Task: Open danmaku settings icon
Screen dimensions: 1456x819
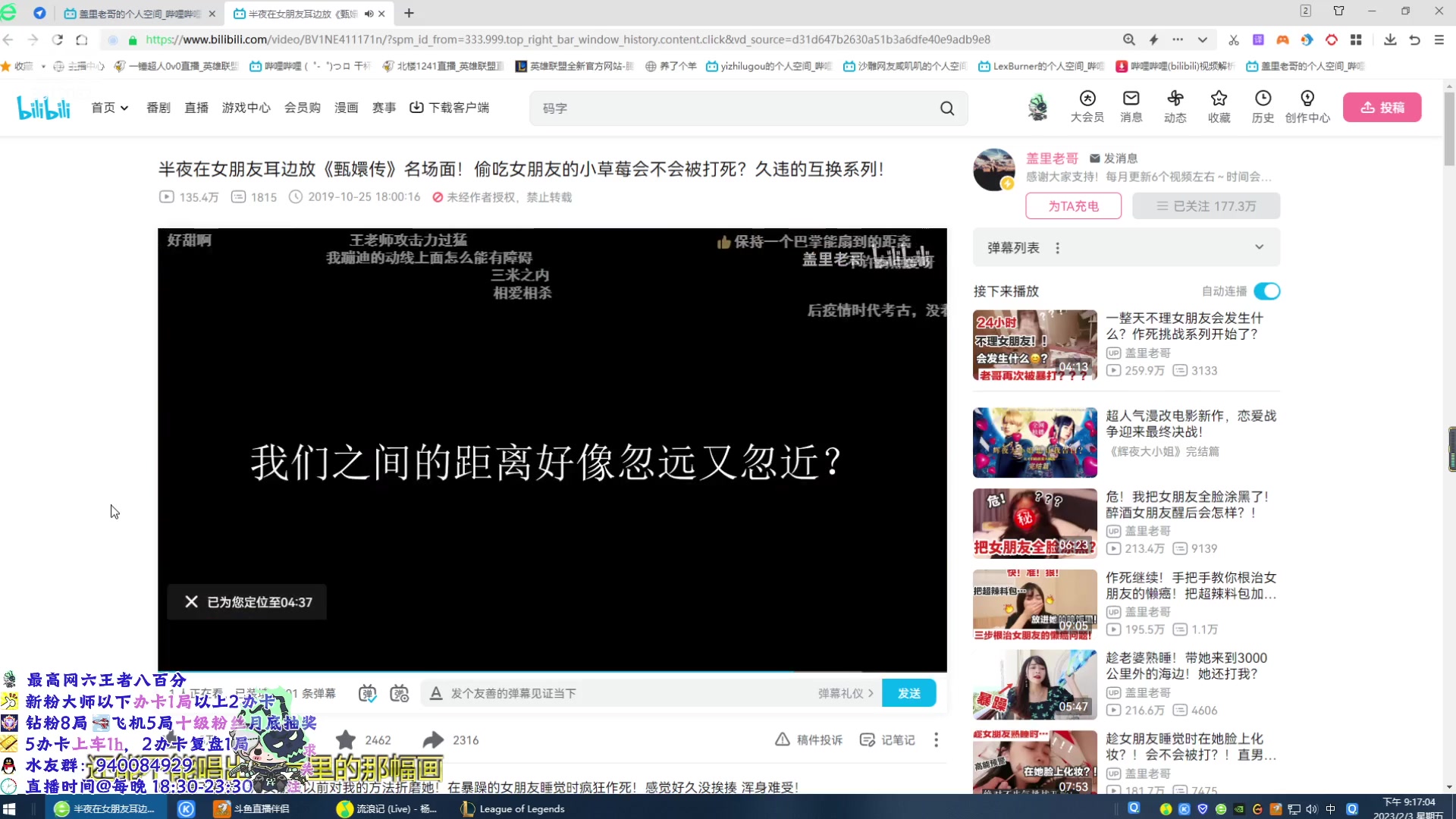Action: pos(399,693)
